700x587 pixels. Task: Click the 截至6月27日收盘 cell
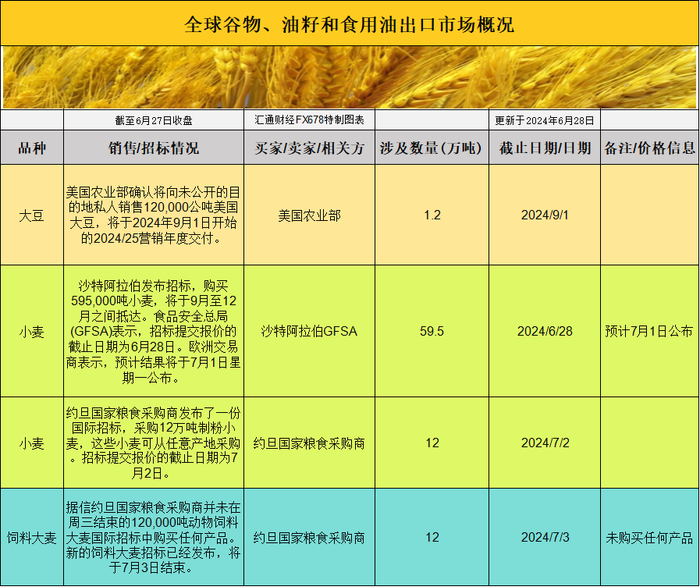click(154, 120)
